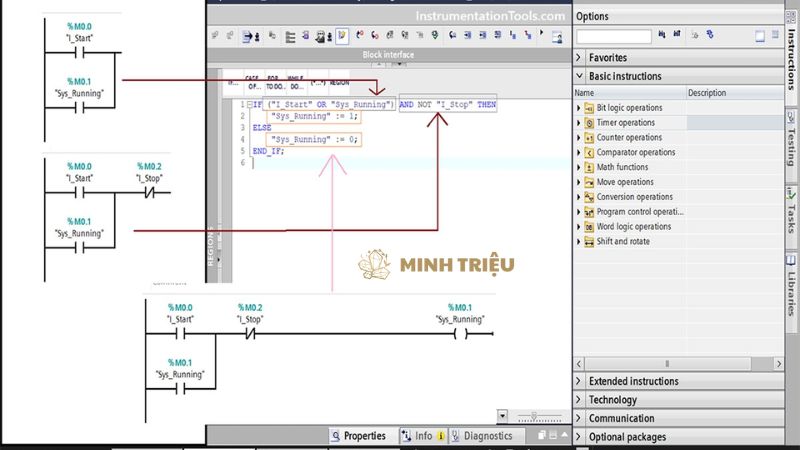Collapse the Basic instructions section
Viewport: 800px width, 450px height.
coord(580,76)
